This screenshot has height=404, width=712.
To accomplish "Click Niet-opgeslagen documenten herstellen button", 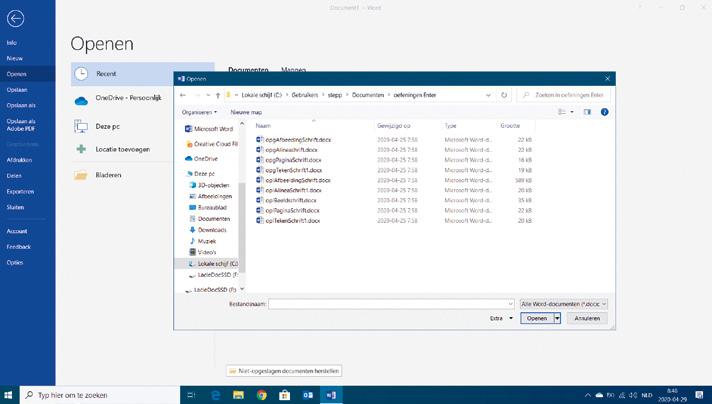I will (x=284, y=371).
